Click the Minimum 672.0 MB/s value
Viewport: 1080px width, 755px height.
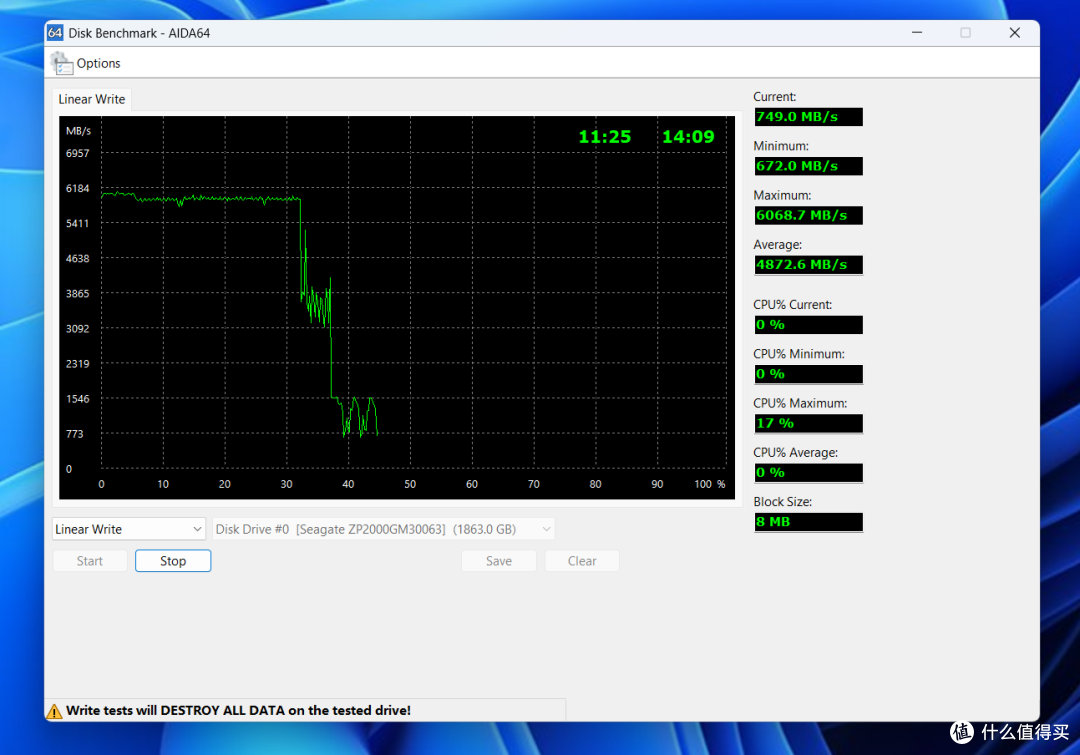(x=808, y=166)
